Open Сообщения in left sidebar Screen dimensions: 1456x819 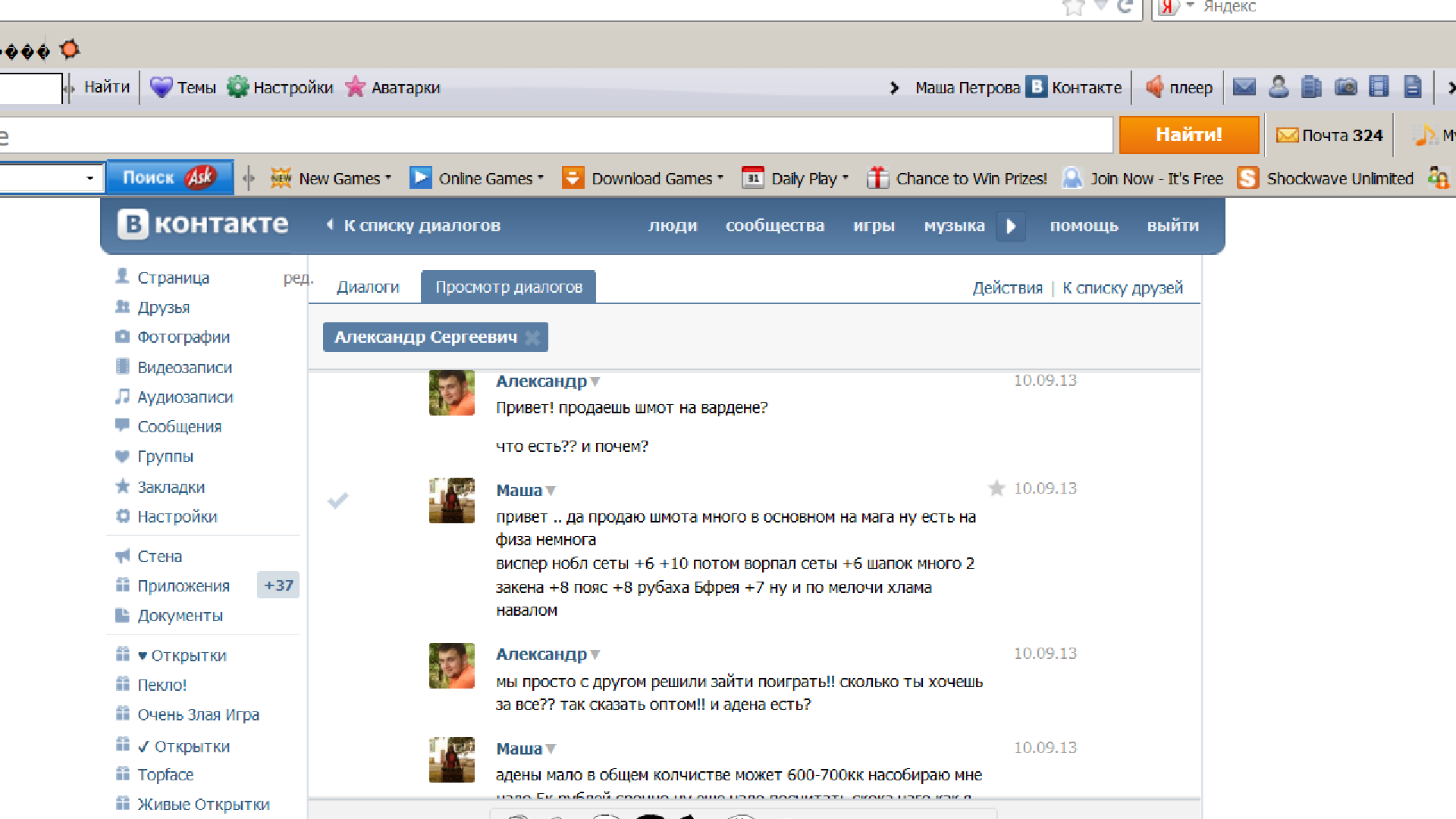point(179,426)
